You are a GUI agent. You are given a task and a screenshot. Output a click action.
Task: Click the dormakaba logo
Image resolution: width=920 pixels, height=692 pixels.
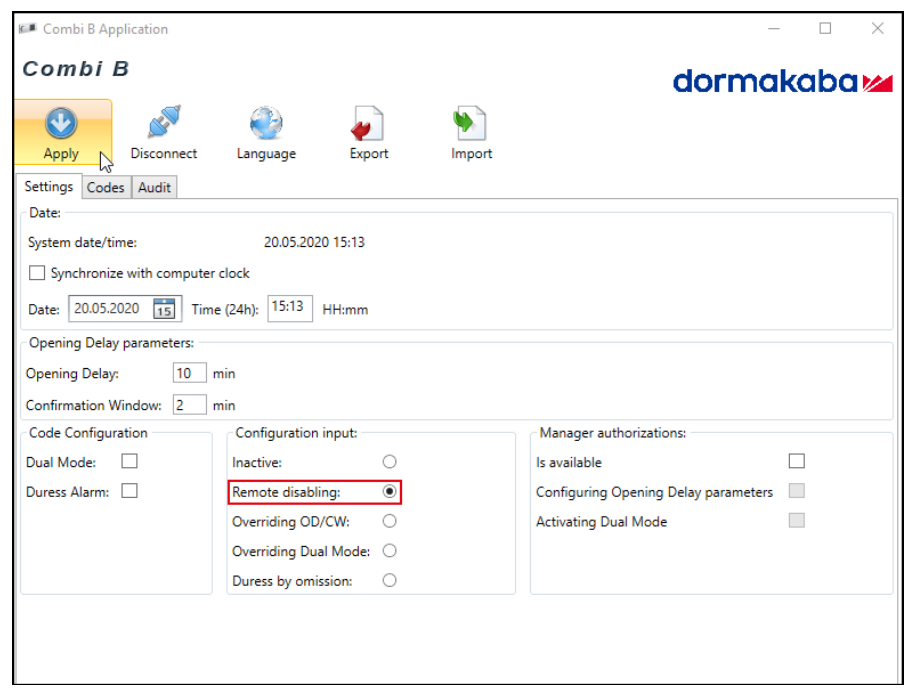[781, 82]
